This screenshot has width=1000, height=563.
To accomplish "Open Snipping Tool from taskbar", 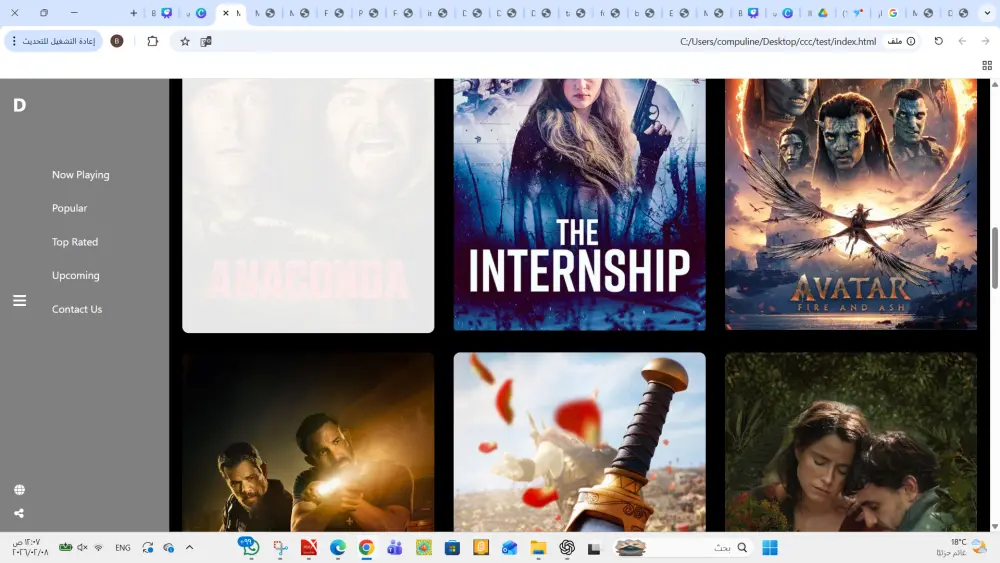I will [280, 548].
